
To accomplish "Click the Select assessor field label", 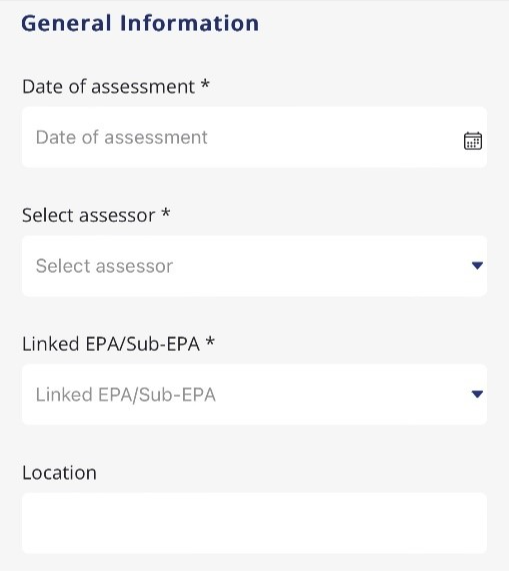I will click(88, 215).
